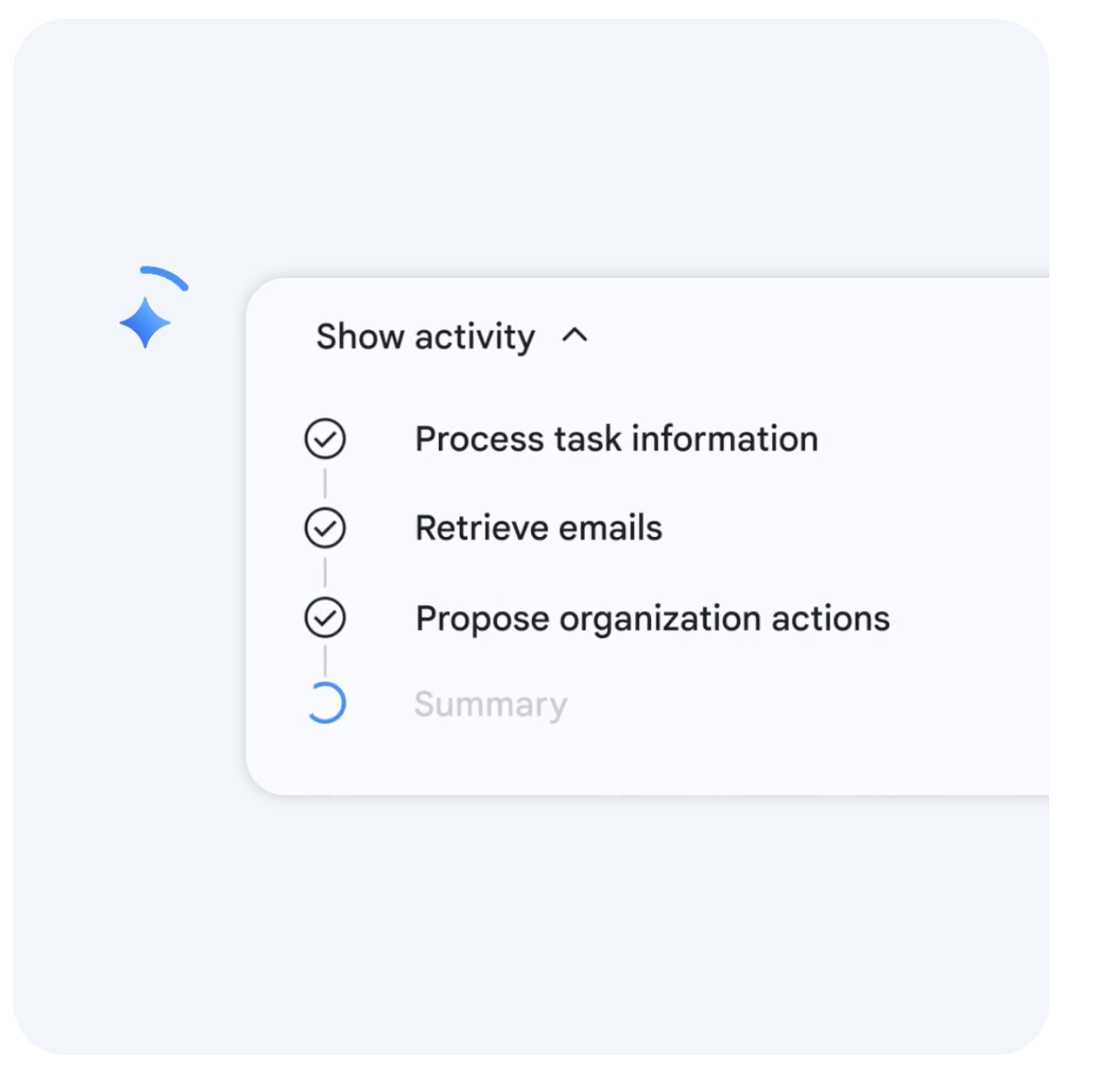The height and width of the screenshot is (1074, 1120).
Task: Click the connector line above the Summary spinner
Action: coord(325,660)
